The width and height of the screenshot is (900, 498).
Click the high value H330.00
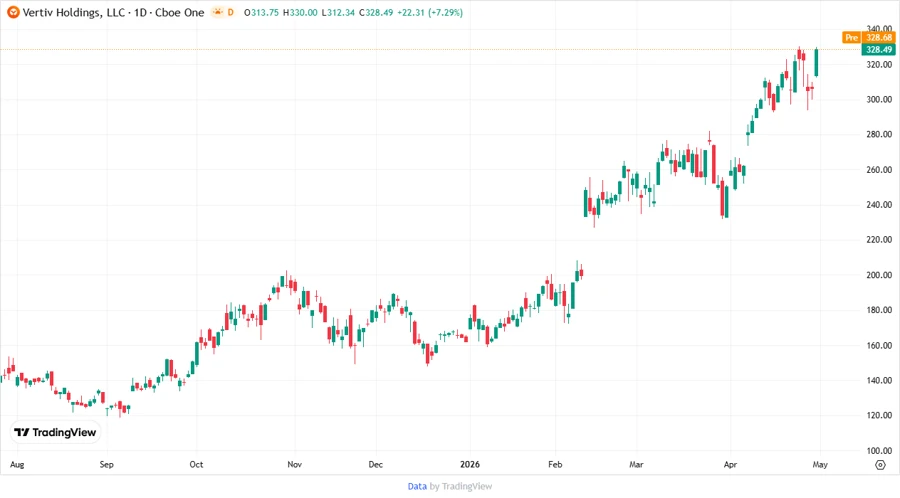(x=300, y=13)
